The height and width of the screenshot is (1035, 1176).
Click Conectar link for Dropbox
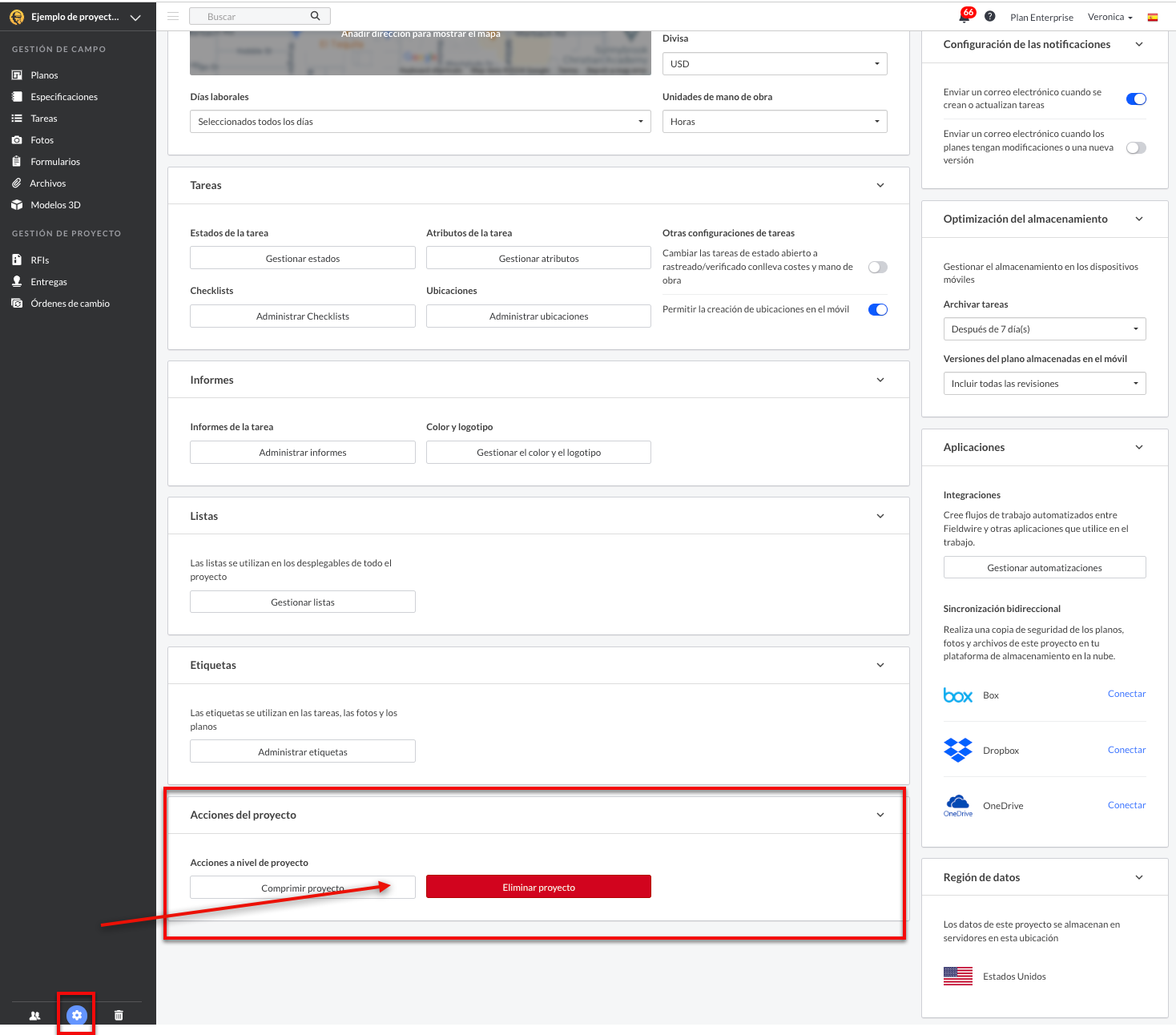click(1126, 750)
